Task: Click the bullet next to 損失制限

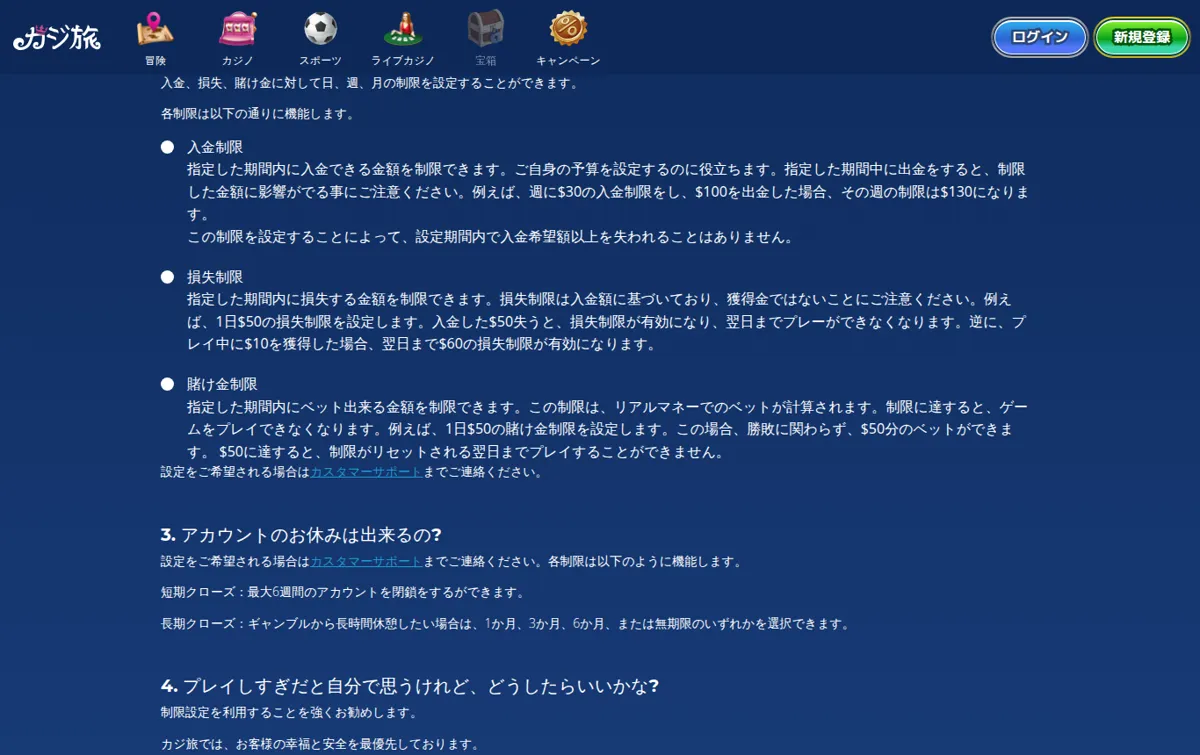Action: coord(168,277)
